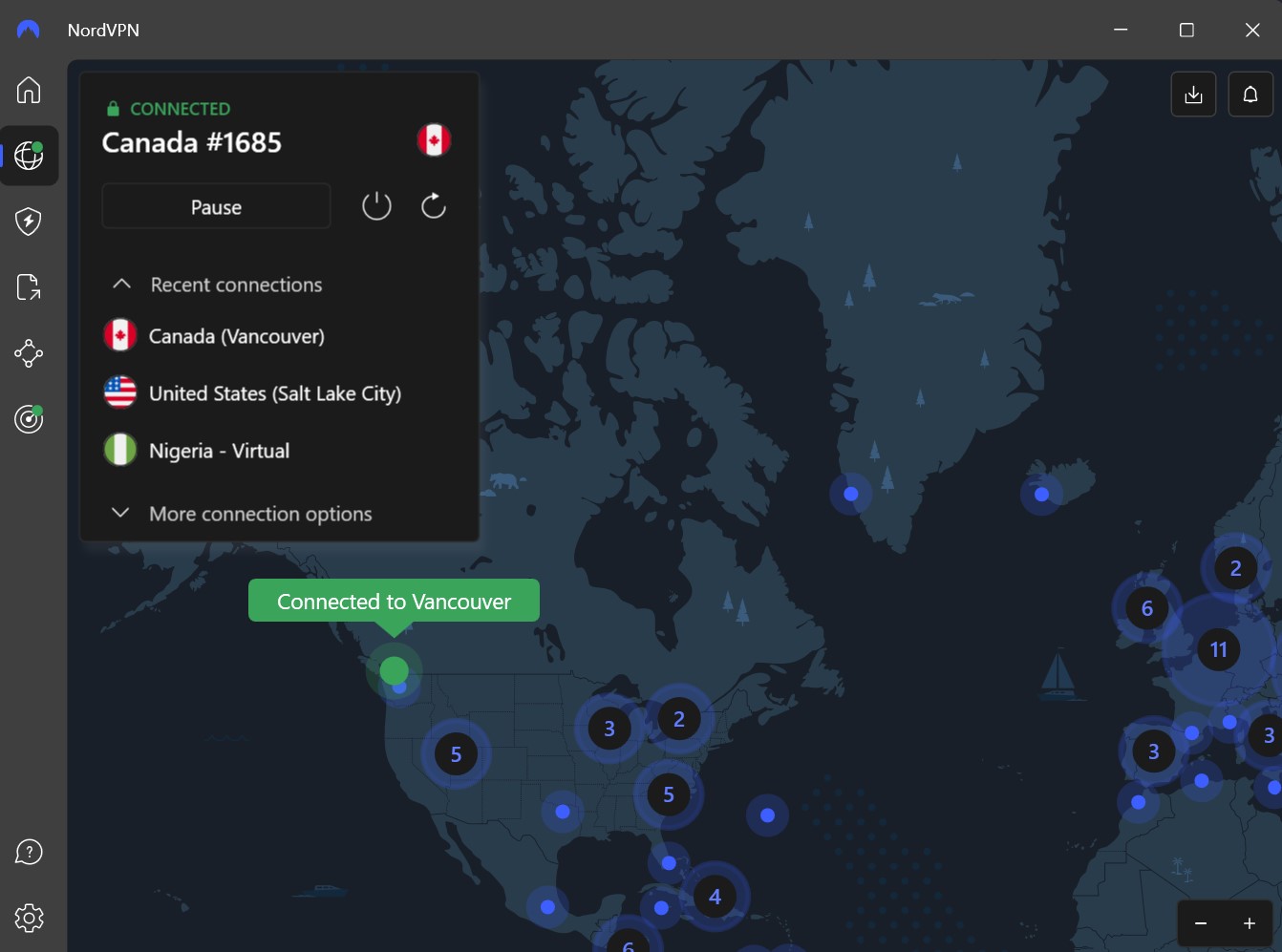1282x952 pixels.
Task: Open the Dark Web Monitor
Action: click(x=29, y=418)
